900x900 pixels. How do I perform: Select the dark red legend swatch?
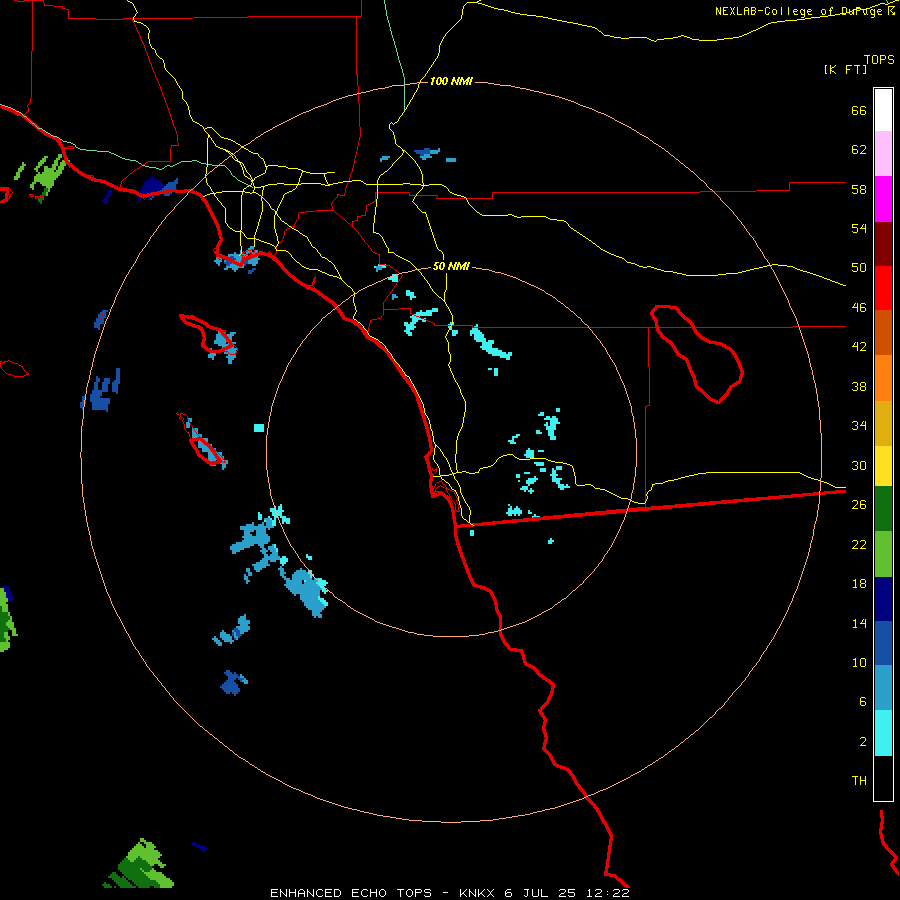click(883, 245)
